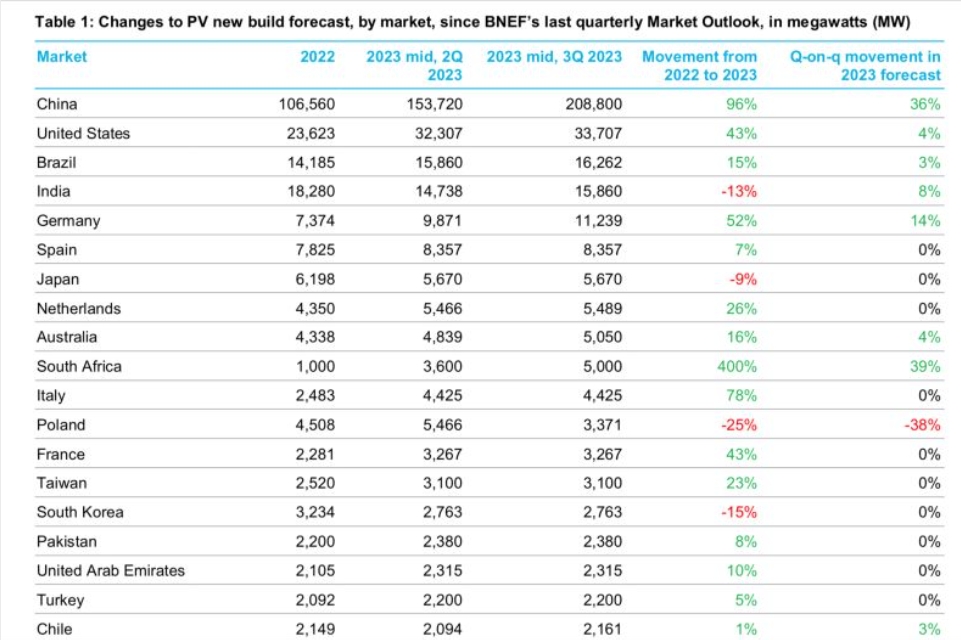Screen dimensions: 961x640
Task: Select the 'Spain' market cell
Action: pos(57,250)
